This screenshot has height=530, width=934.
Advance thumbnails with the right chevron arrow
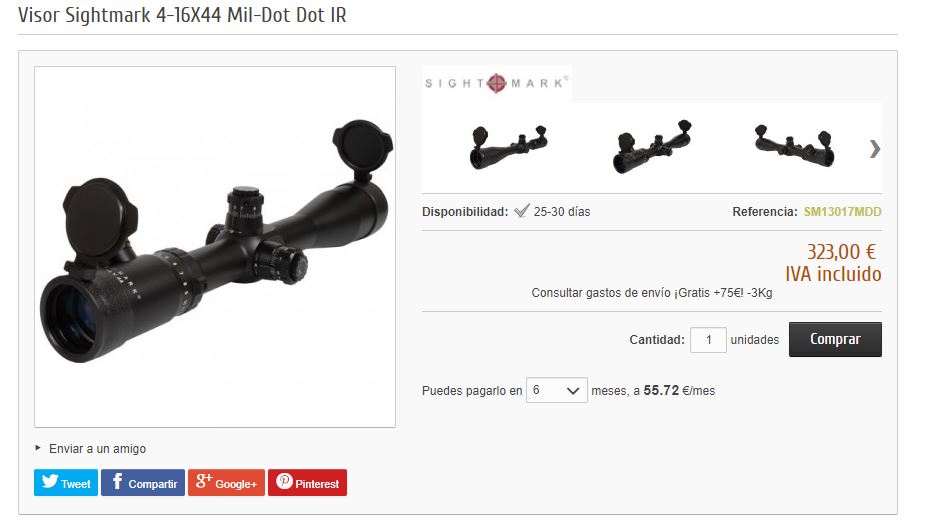tap(874, 148)
